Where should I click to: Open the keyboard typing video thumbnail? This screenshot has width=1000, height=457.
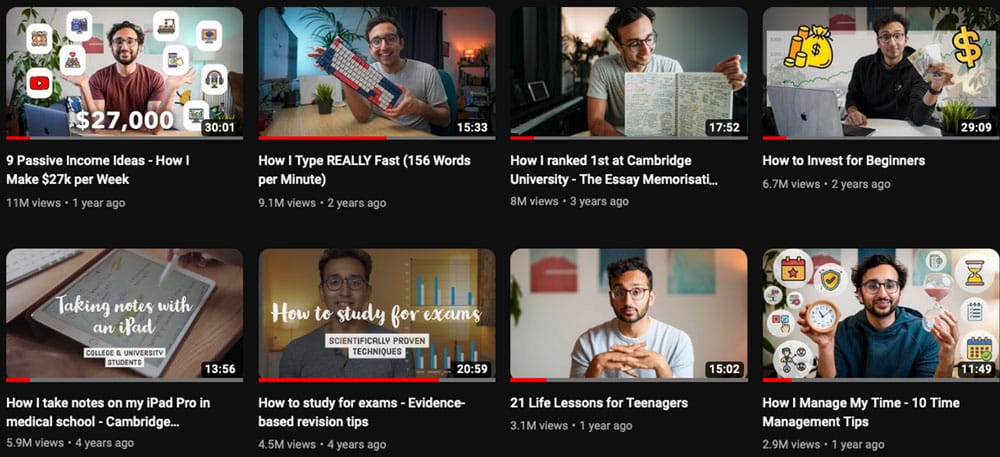[376, 73]
